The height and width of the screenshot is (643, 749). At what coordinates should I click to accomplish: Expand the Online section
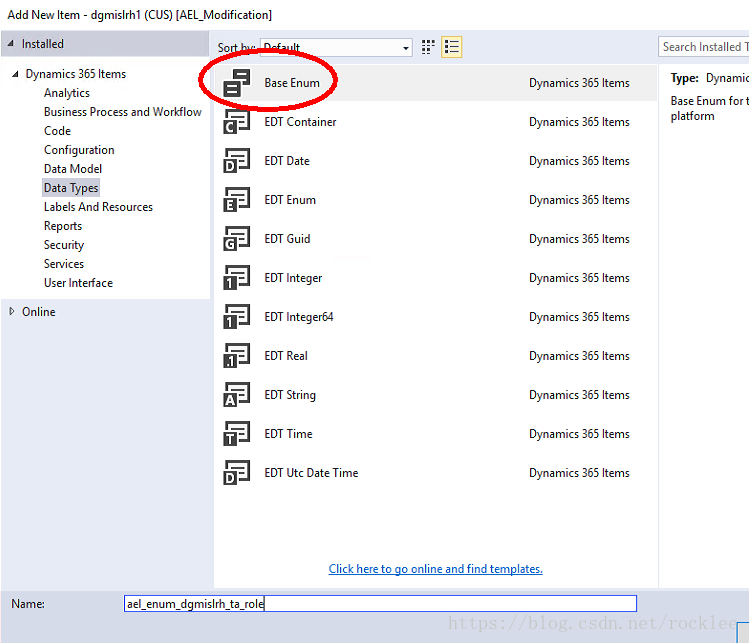(x=12, y=311)
